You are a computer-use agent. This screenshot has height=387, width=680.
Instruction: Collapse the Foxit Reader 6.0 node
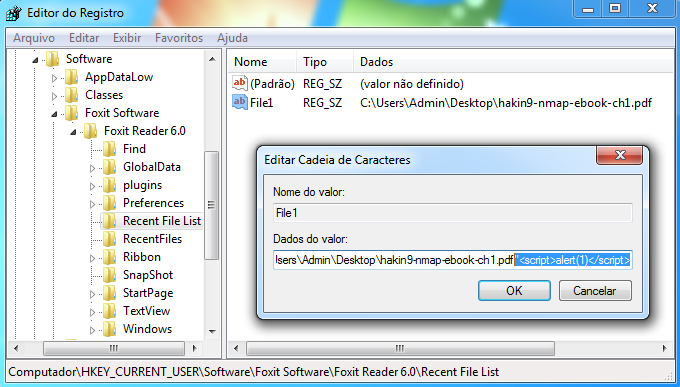73,132
